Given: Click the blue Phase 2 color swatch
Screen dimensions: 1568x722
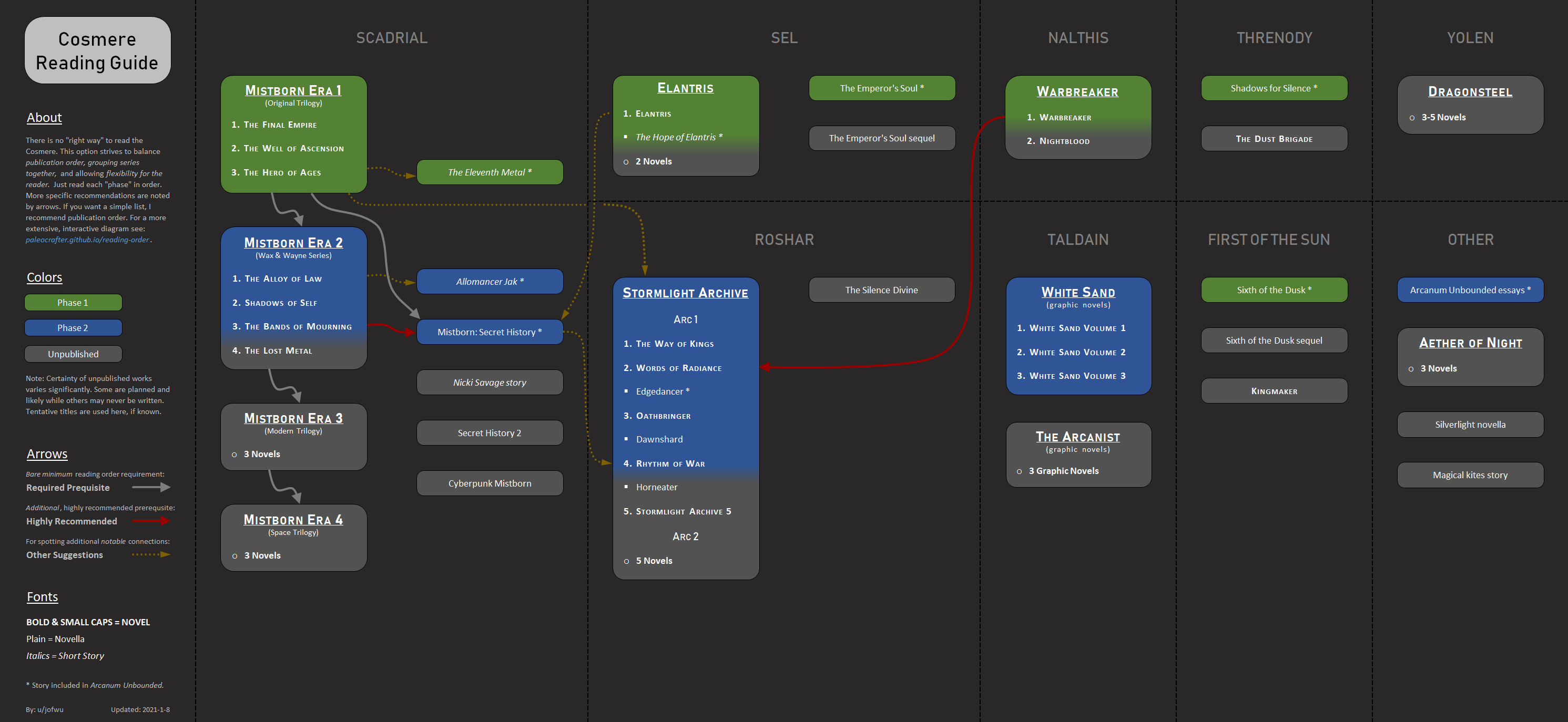Looking at the screenshot, I should pos(73,328).
